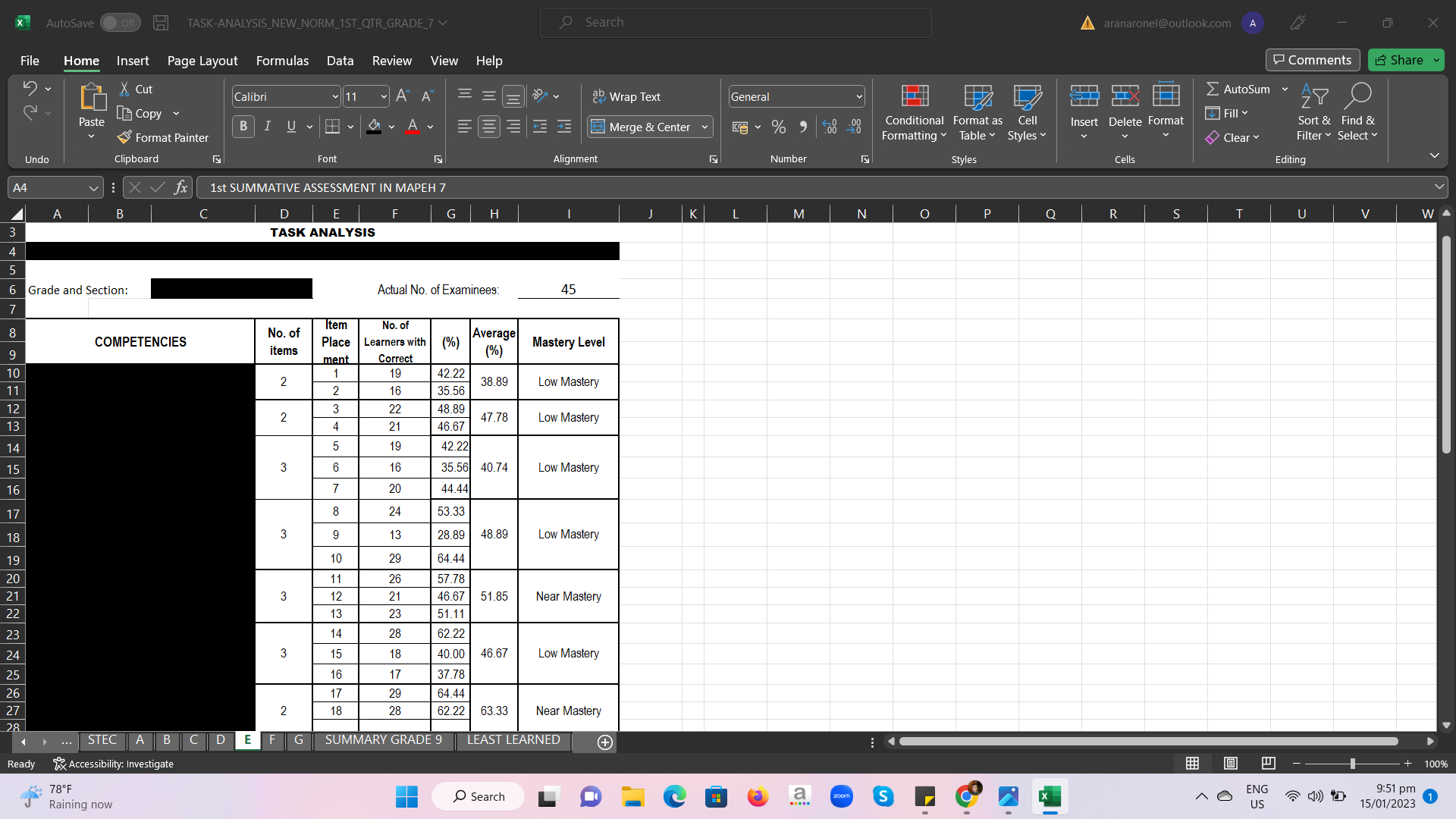Add a new sheet with the plus icon
Viewport: 1456px width, 819px height.
[x=605, y=742]
